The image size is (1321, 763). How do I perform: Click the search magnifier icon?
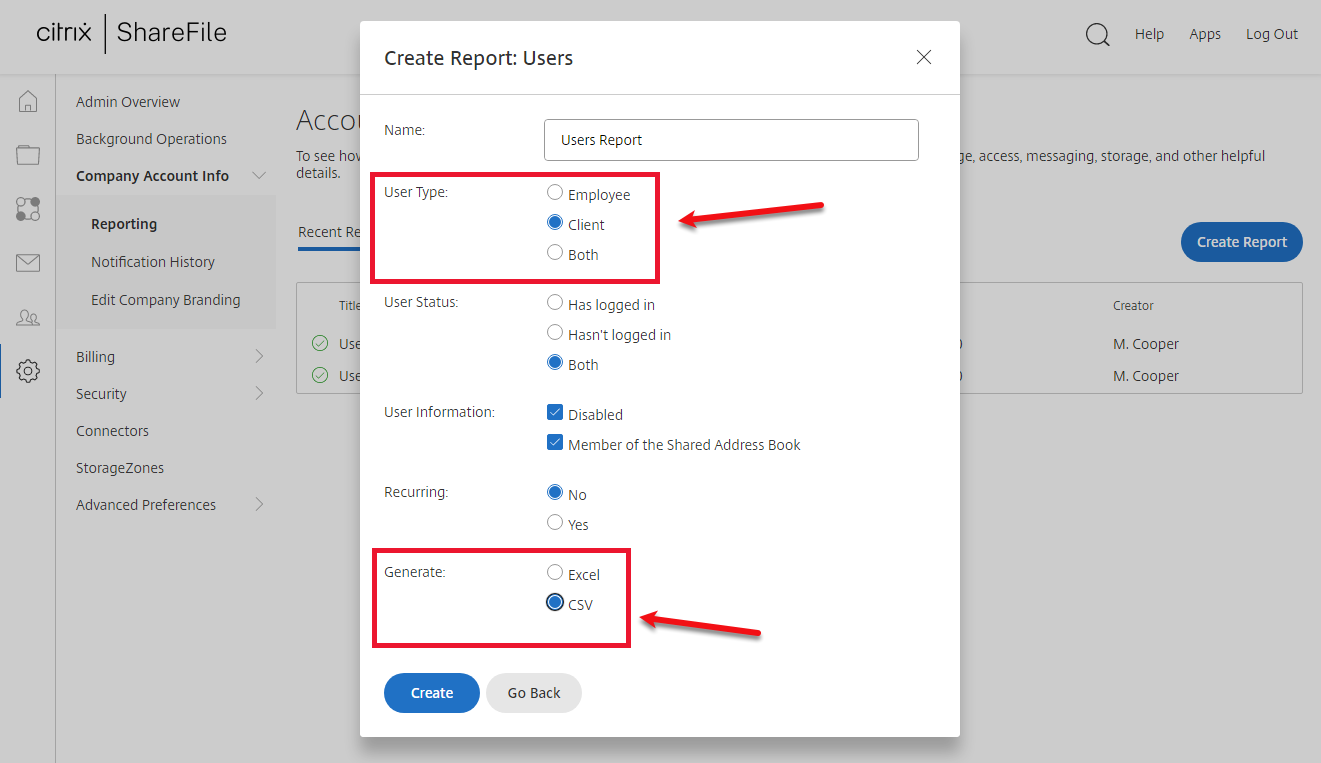[x=1097, y=35]
